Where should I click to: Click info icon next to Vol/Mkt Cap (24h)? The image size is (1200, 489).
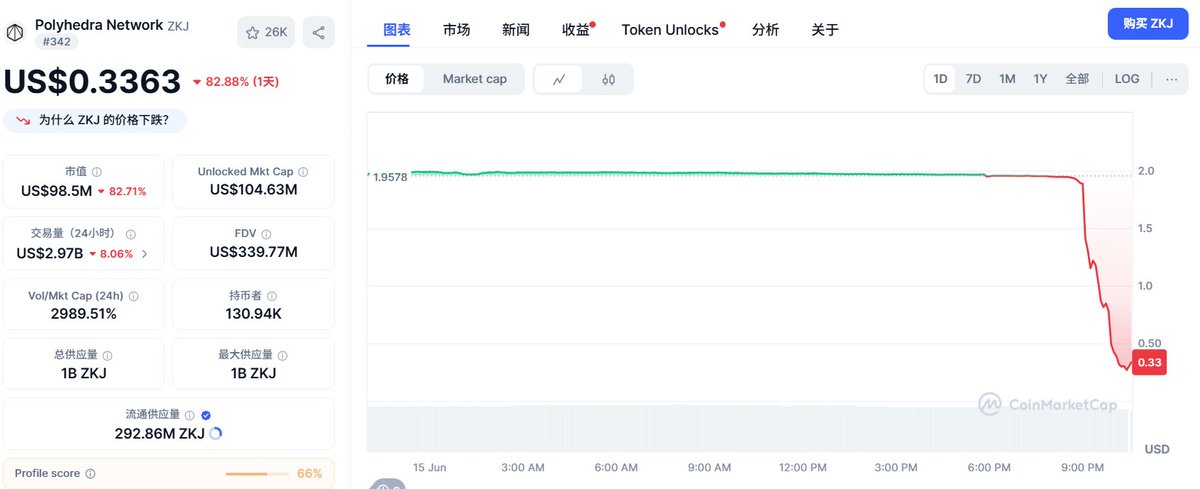(134, 296)
